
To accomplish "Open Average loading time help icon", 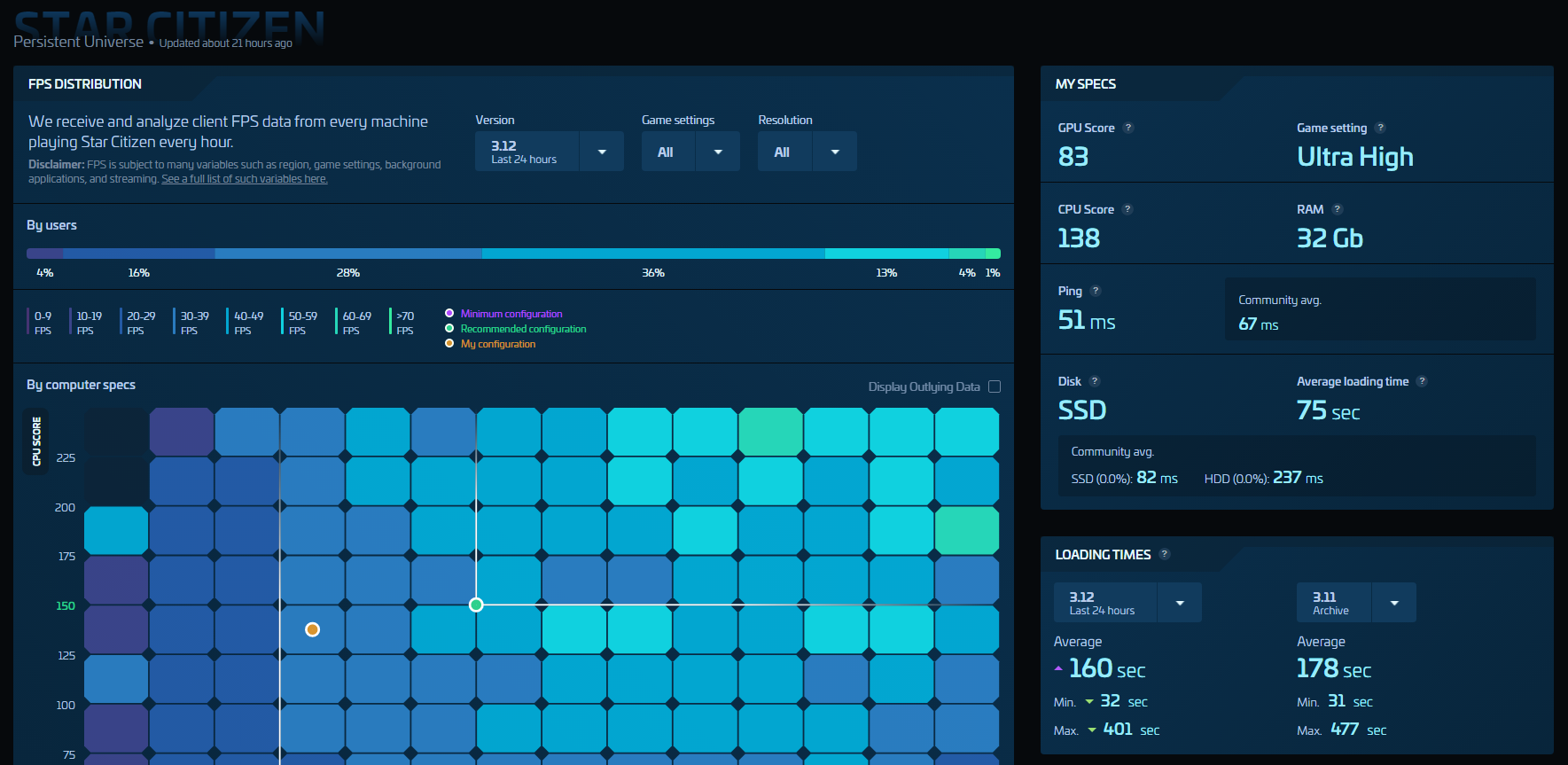I will click(1422, 381).
